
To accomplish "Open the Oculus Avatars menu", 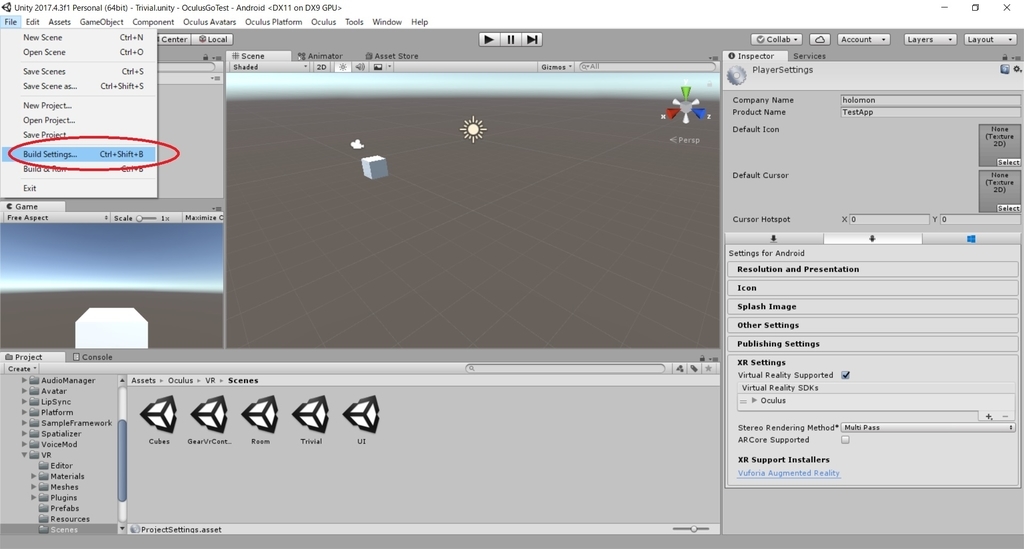I will coord(209,22).
